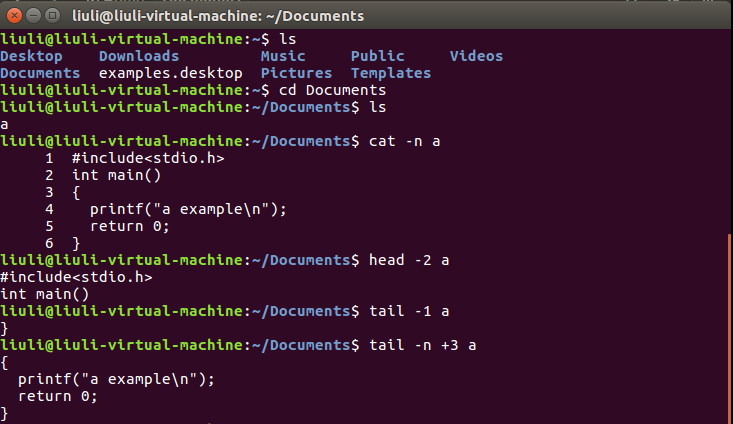Click the first 'ls' command at top
733x424 pixels.
pyautogui.click(x=287, y=39)
